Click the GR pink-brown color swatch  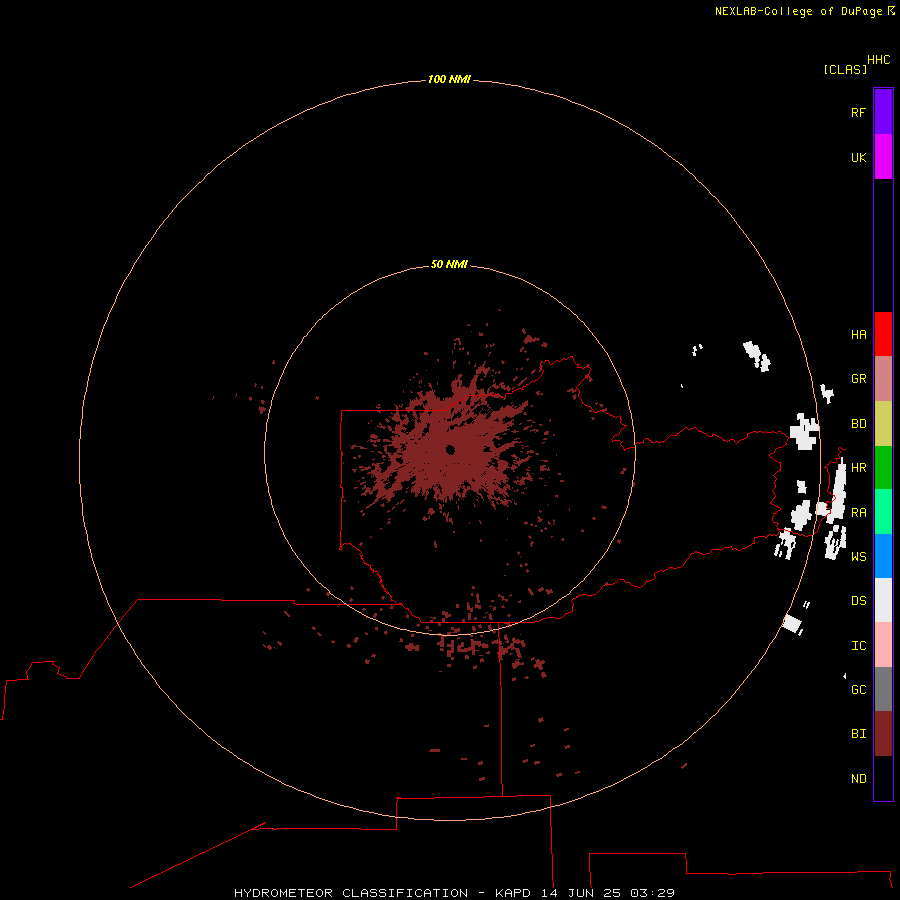click(883, 379)
